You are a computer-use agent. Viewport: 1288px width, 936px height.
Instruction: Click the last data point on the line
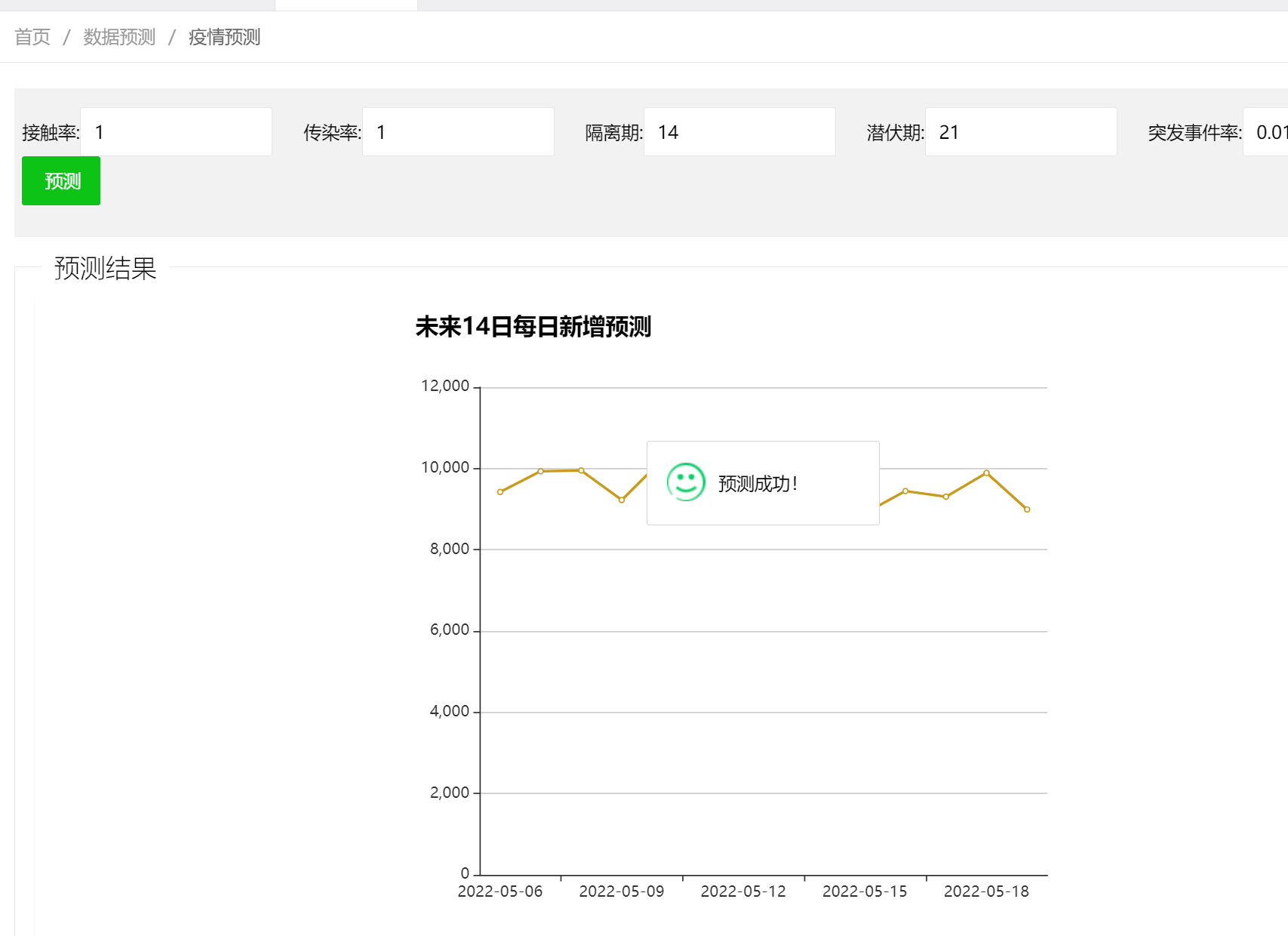pyautogui.click(x=1027, y=510)
